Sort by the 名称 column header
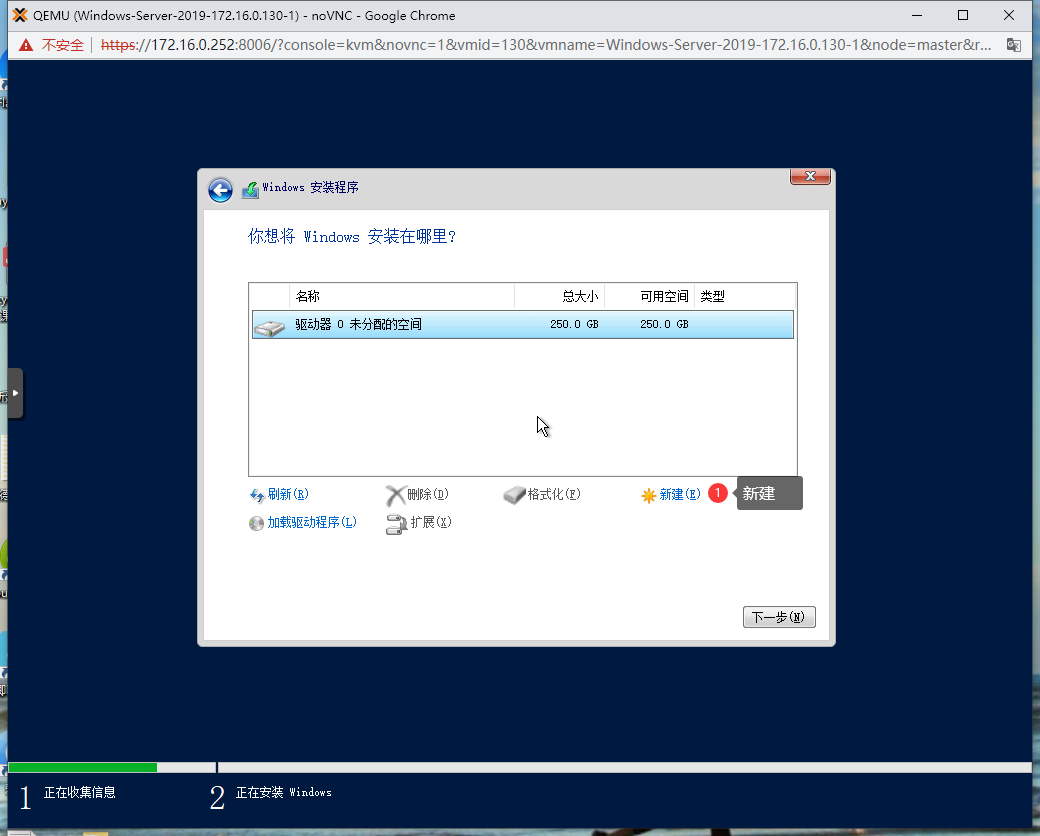1040x836 pixels. click(x=402, y=297)
